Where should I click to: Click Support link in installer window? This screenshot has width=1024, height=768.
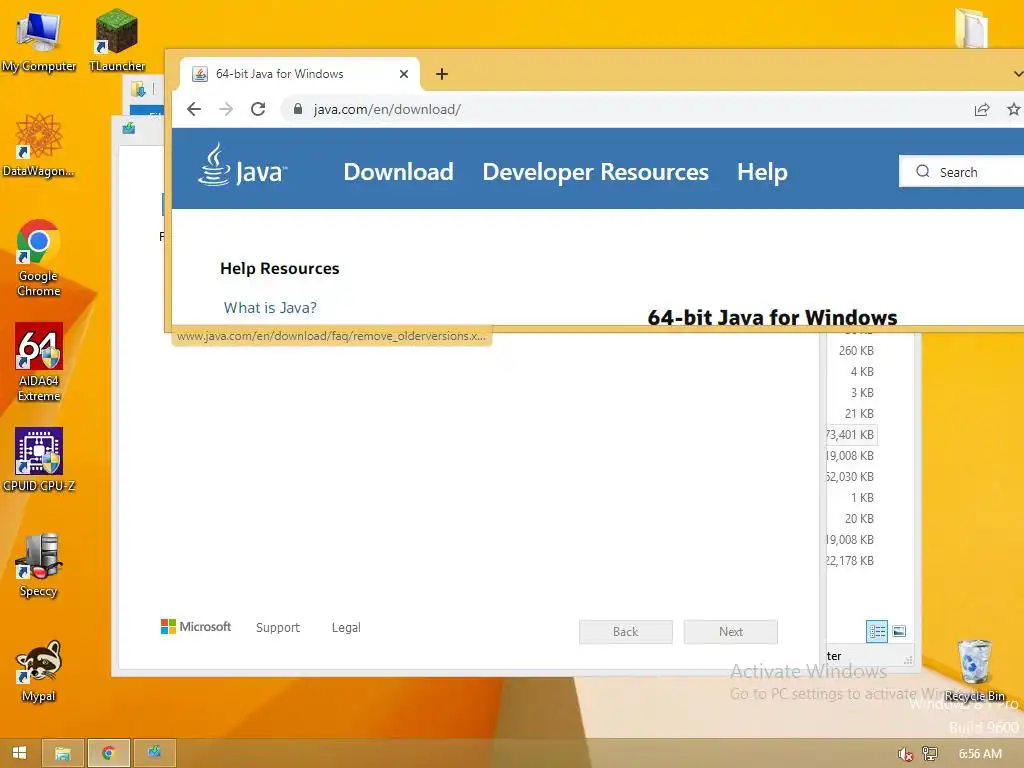pyautogui.click(x=278, y=628)
